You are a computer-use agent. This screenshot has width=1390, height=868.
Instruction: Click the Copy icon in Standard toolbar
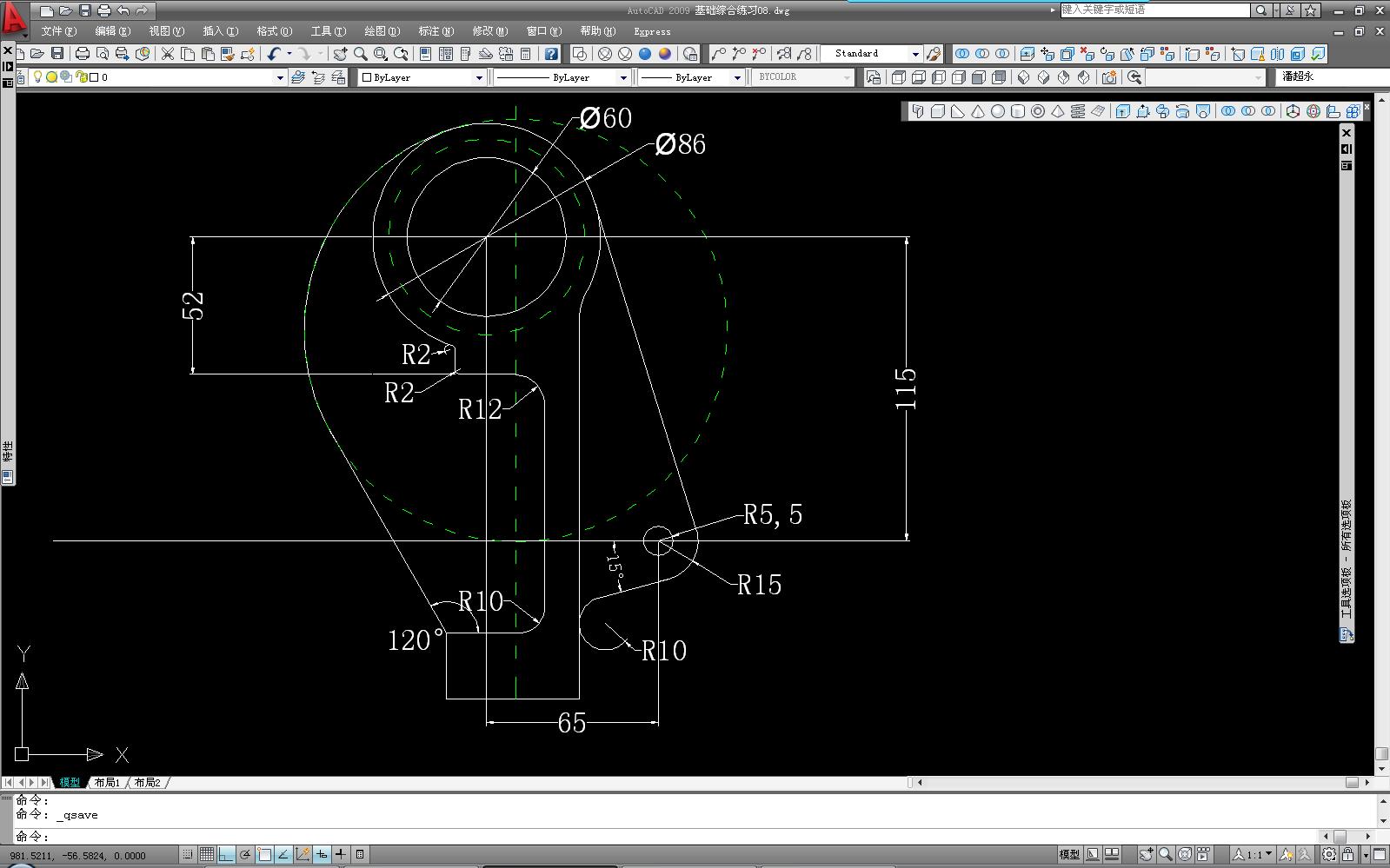point(188,54)
